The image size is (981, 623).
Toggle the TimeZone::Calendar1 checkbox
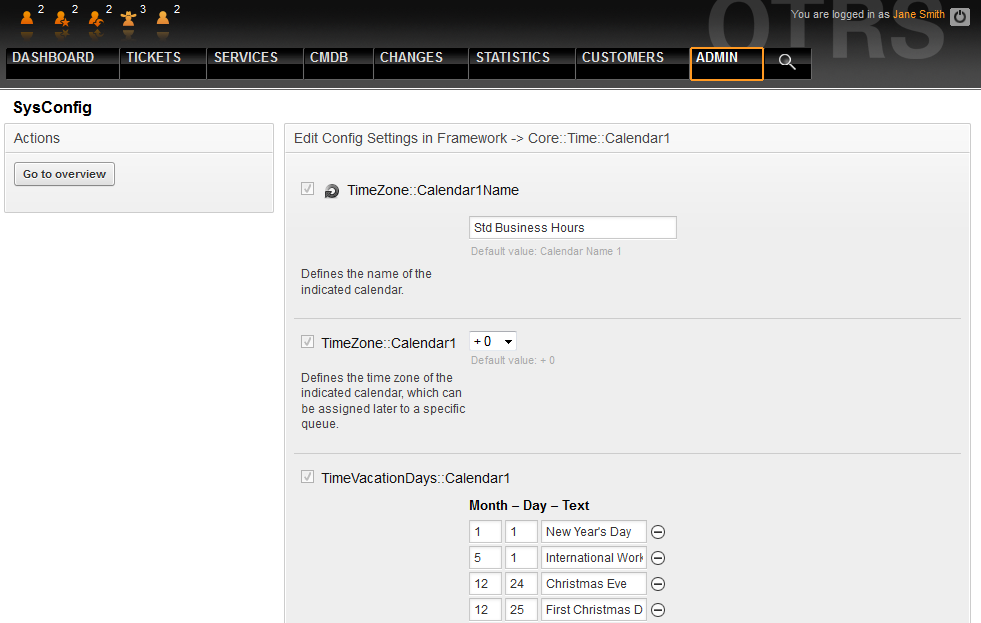308,342
